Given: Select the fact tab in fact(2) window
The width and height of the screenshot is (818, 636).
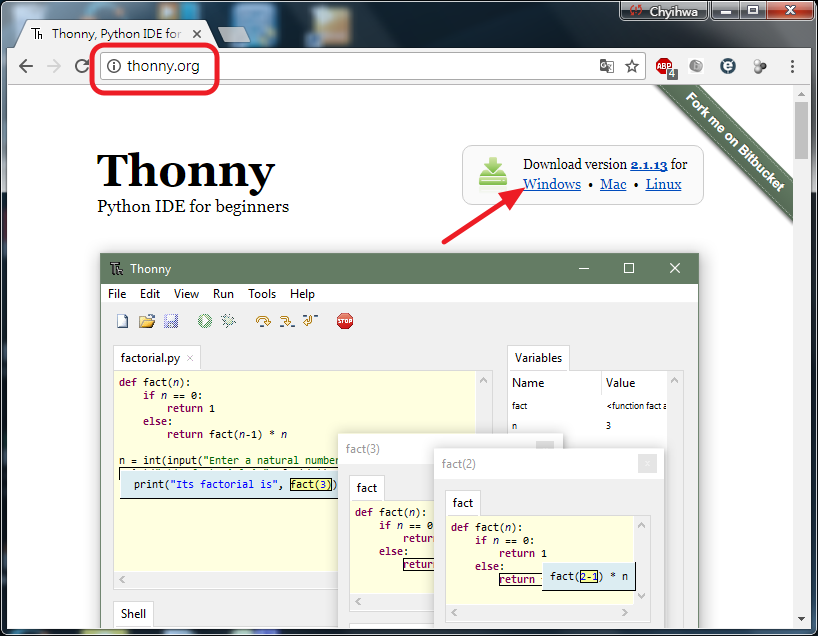Looking at the screenshot, I should click(462, 503).
